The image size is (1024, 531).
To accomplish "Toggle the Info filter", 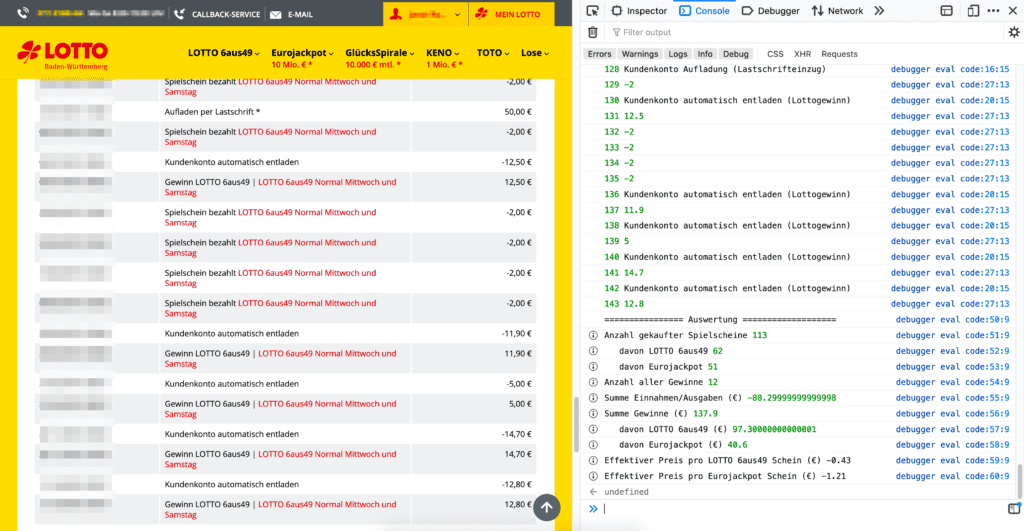I will (705, 54).
